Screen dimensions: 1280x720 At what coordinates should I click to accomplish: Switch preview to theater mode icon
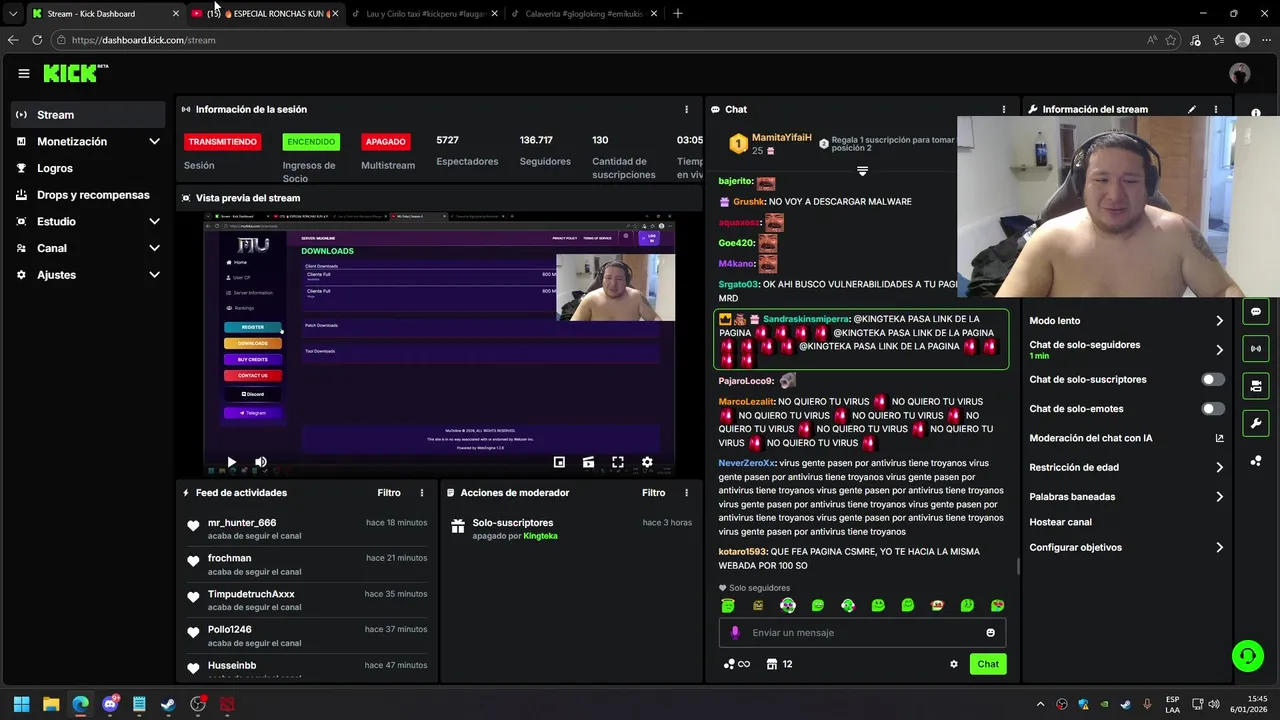pos(588,462)
